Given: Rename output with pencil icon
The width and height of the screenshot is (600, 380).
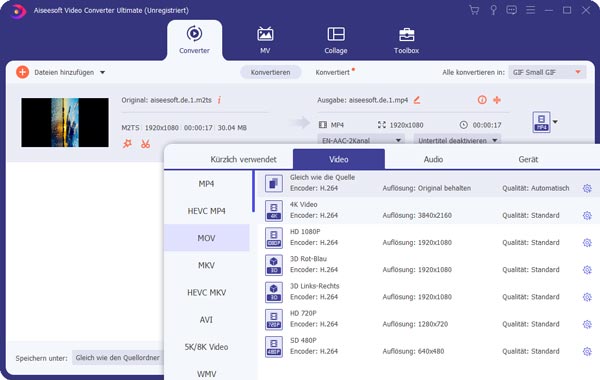Looking at the screenshot, I should point(417,100).
